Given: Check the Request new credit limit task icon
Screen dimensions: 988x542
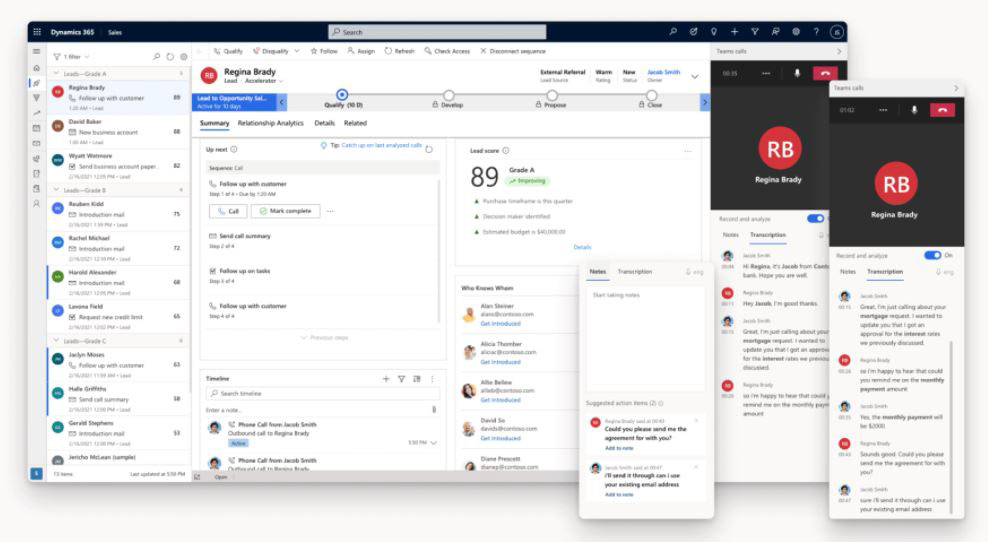Looking at the screenshot, I should [x=72, y=317].
